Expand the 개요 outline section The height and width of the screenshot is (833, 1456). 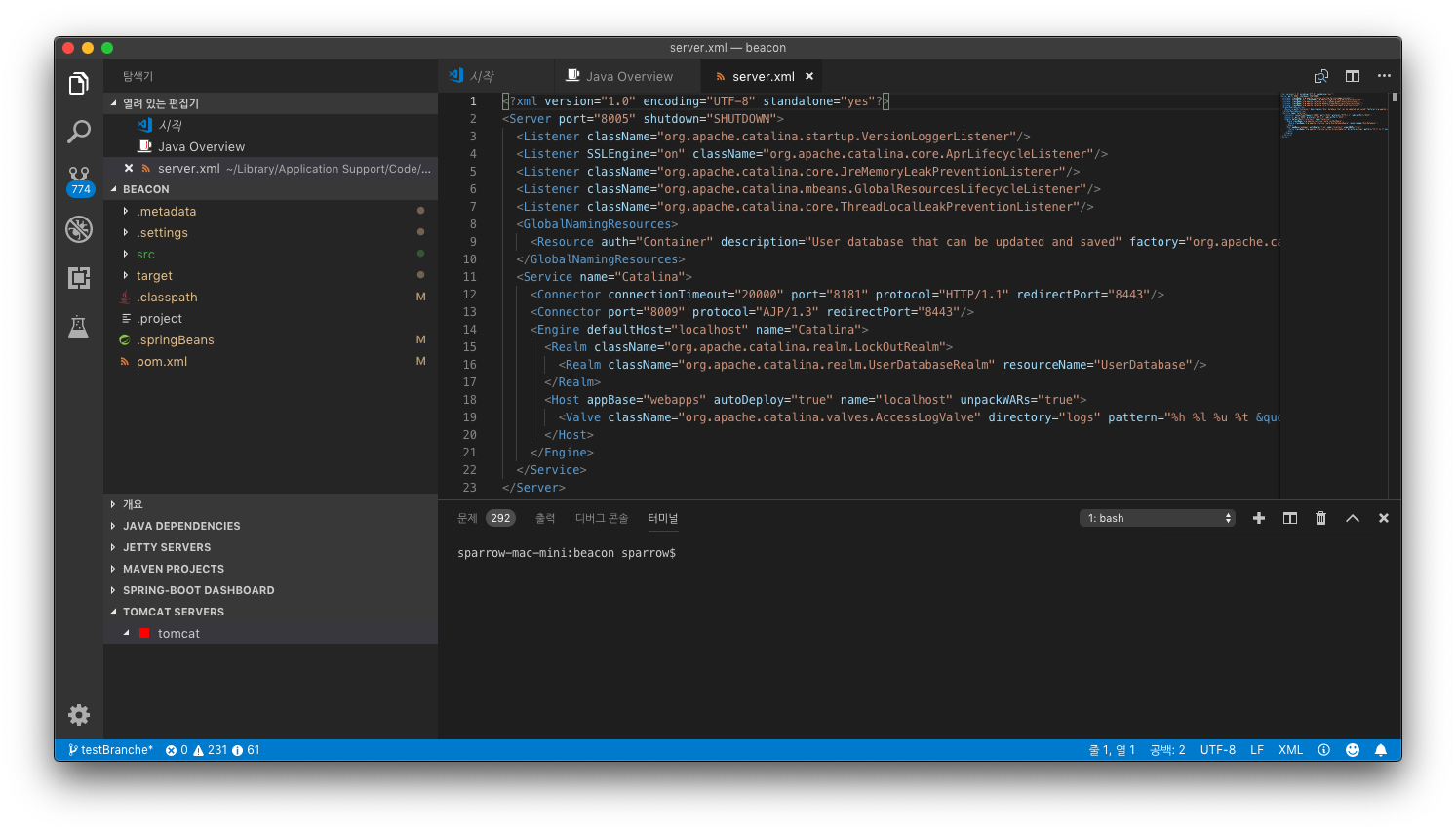(x=271, y=504)
